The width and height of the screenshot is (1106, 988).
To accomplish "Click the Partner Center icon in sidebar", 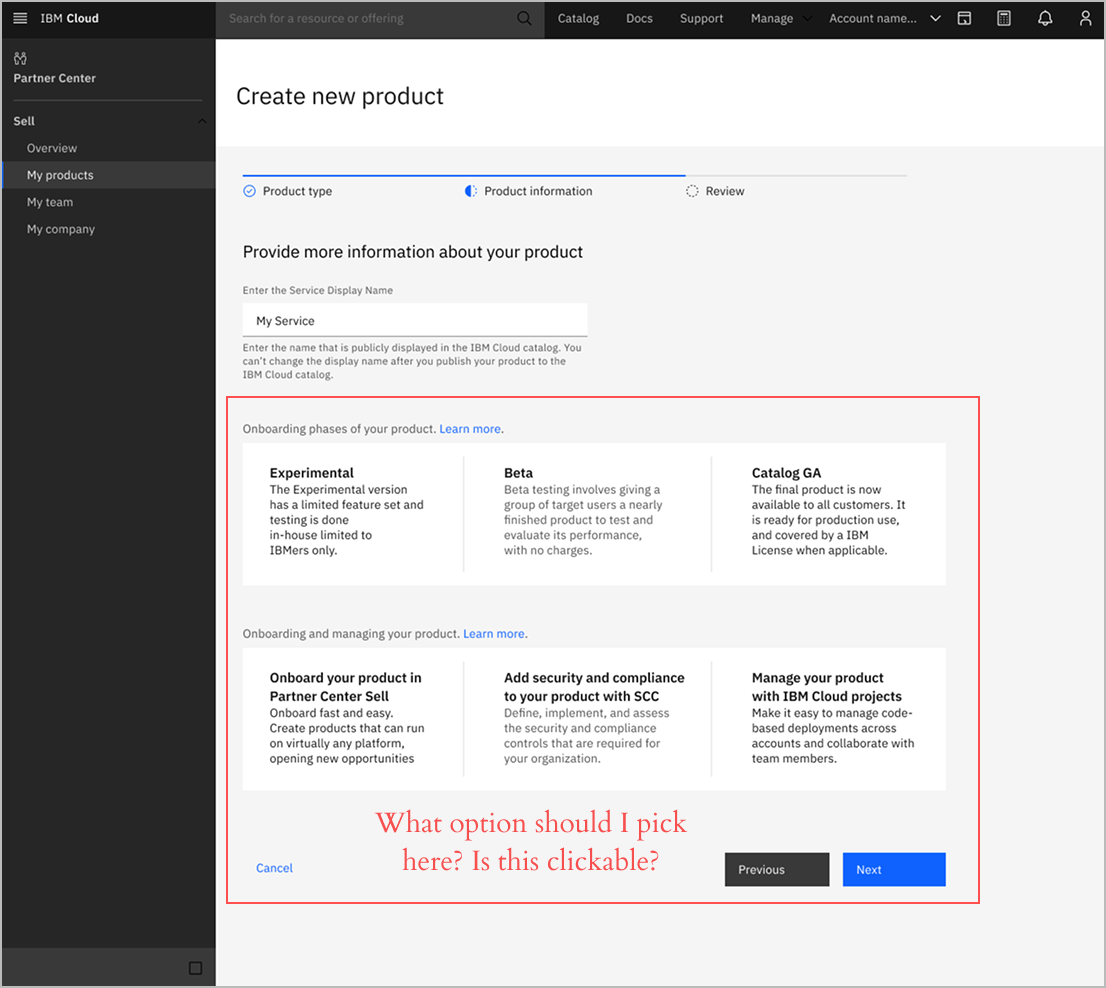I will [21, 59].
